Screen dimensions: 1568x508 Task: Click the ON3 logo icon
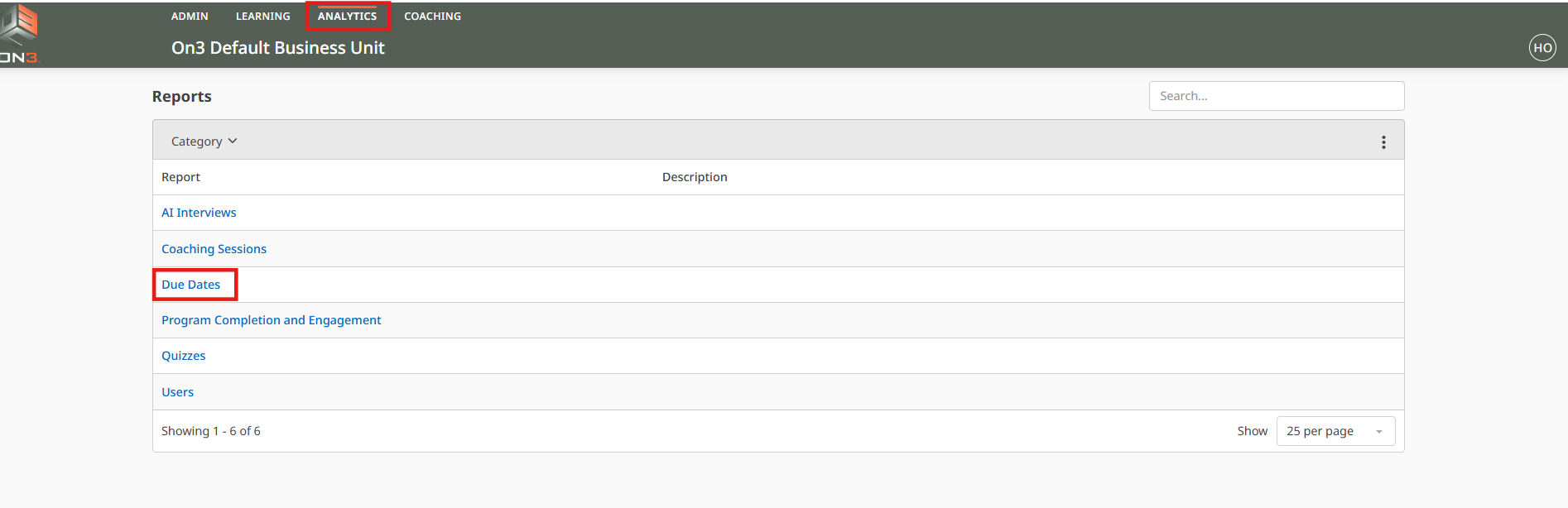click(x=20, y=33)
